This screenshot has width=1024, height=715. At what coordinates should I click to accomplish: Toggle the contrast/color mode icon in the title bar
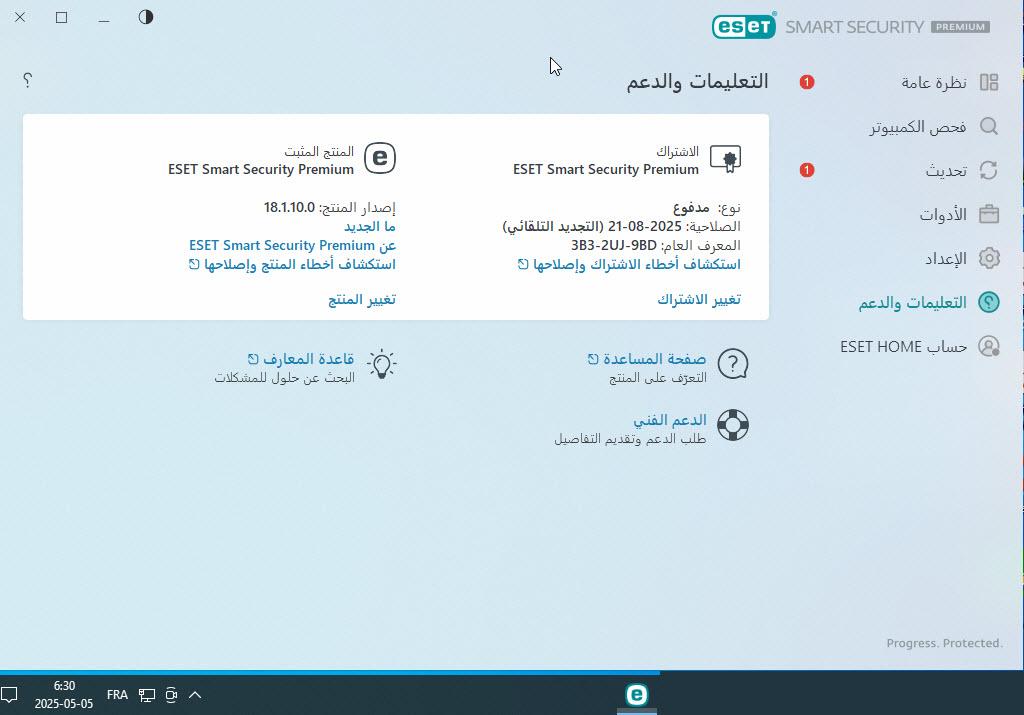point(146,18)
